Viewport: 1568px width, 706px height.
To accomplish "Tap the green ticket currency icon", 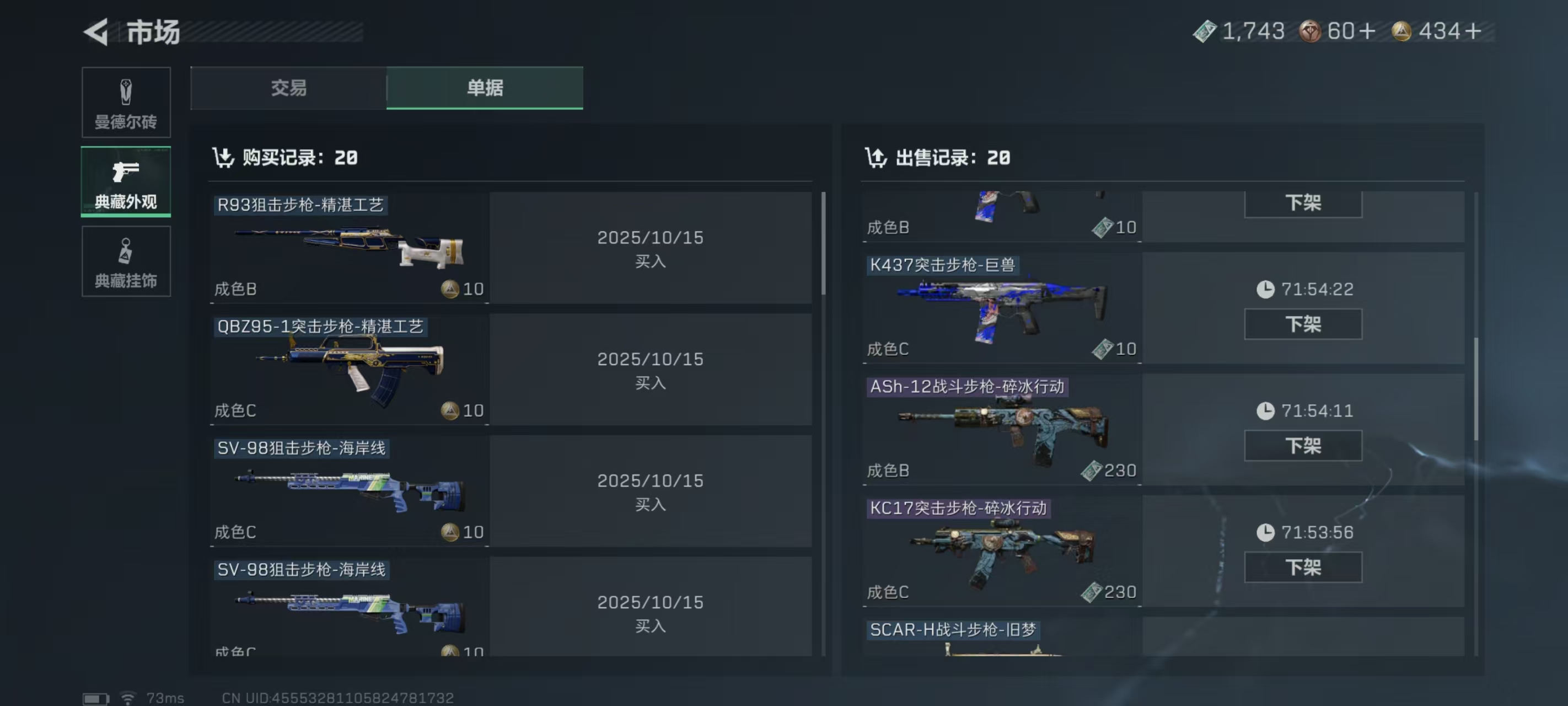I will (x=1204, y=31).
